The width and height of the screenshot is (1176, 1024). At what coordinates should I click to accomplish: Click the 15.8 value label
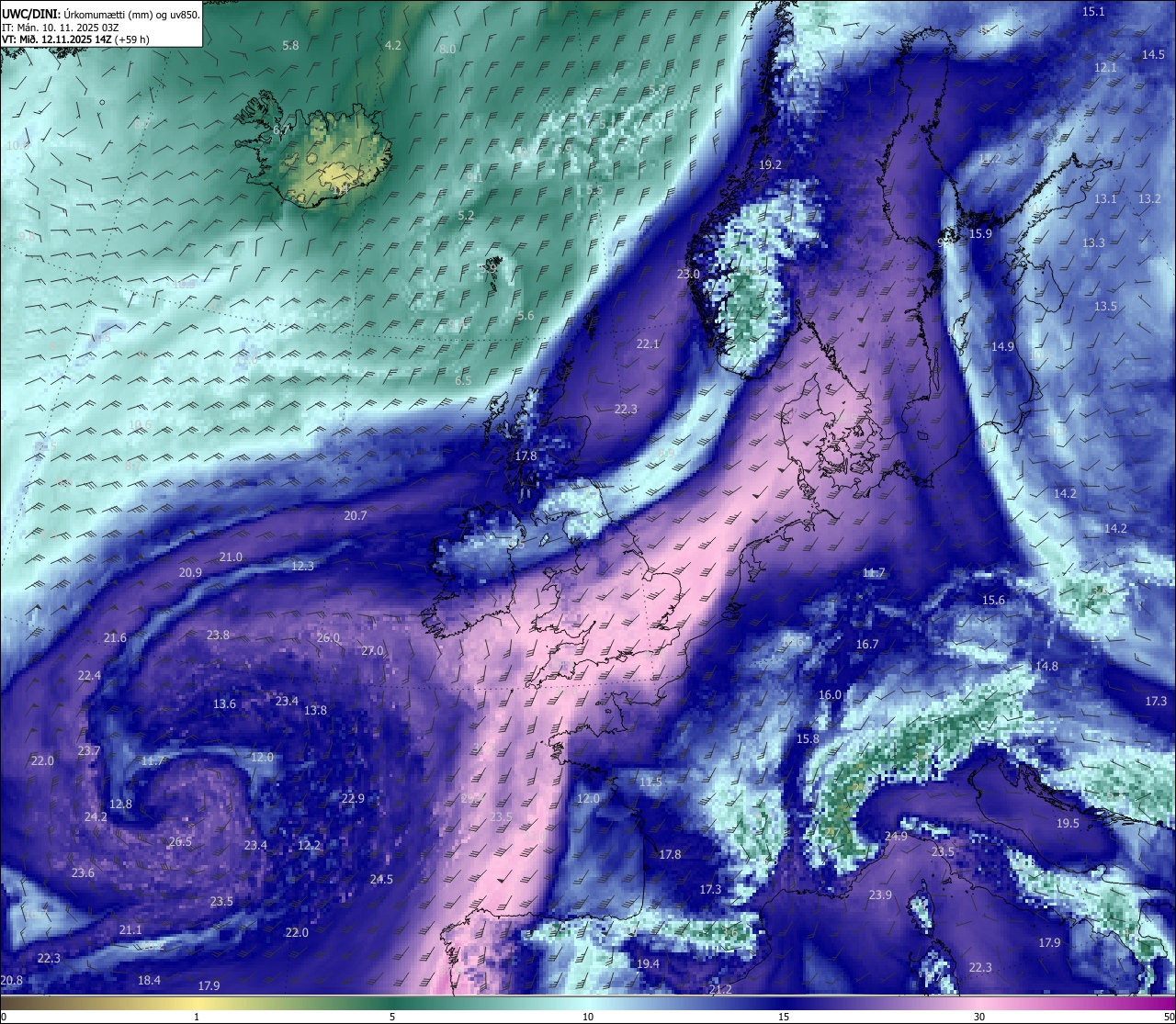[x=808, y=738]
